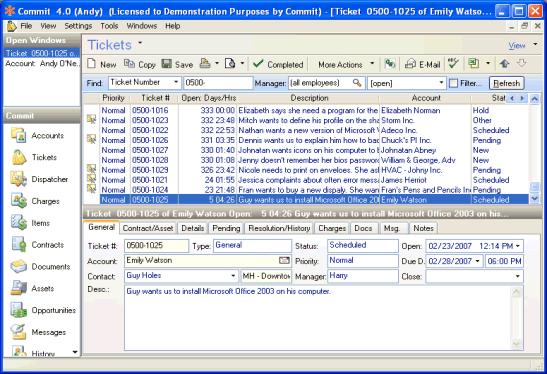Switch to the Charges tab
This screenshot has width=547, height=374.
332,228
